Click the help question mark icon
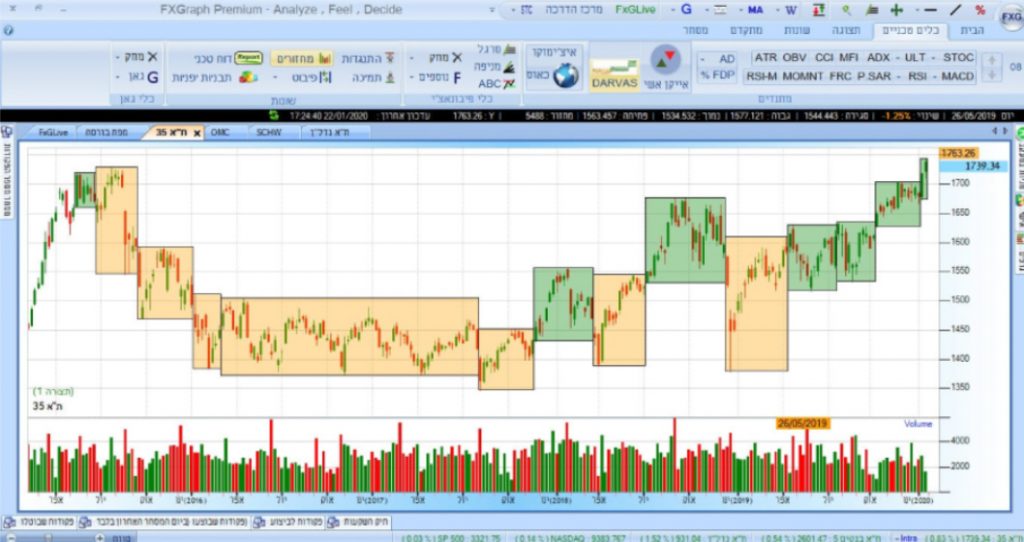 [8, 31]
